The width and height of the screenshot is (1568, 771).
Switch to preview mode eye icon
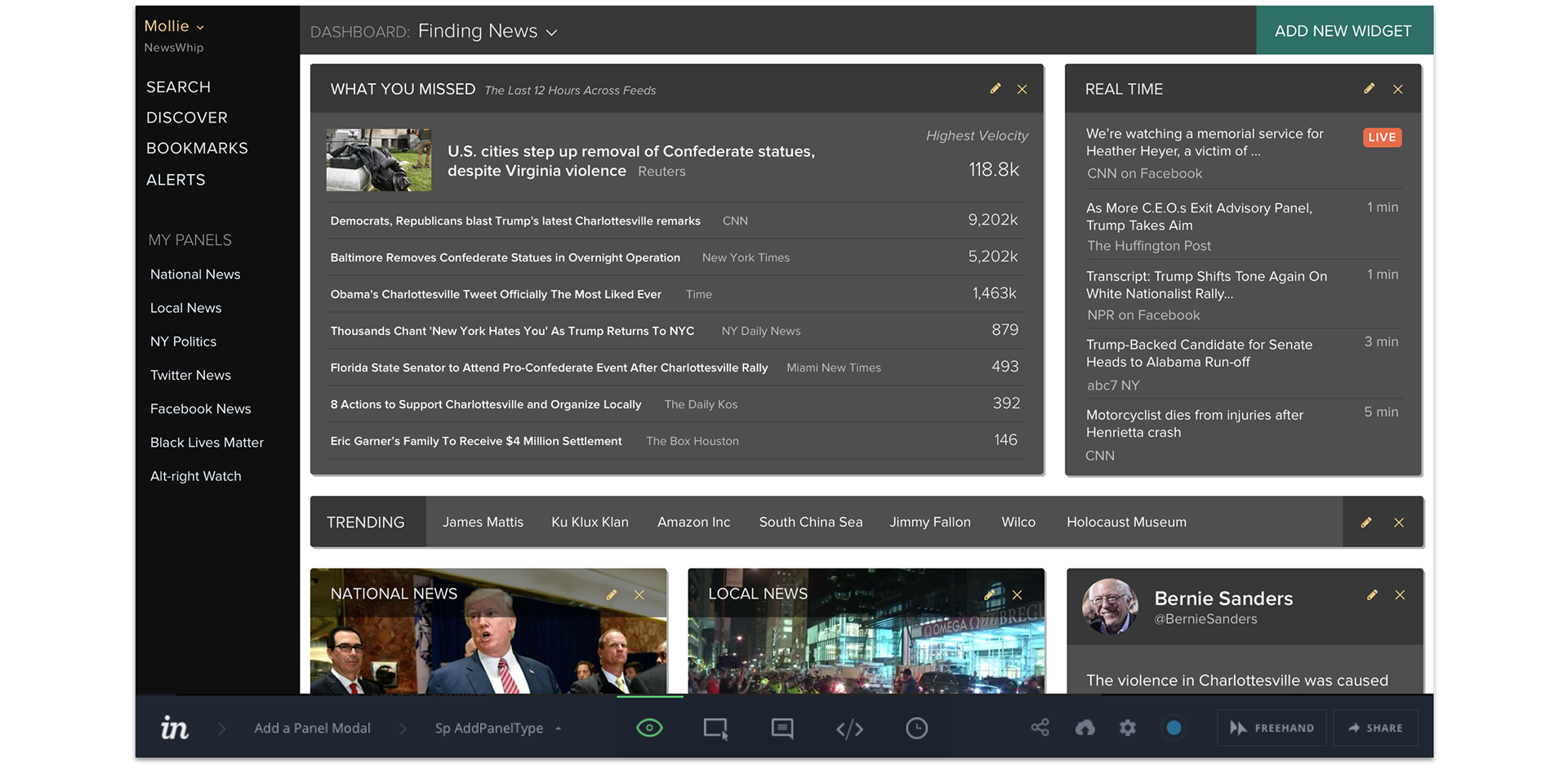[x=649, y=728]
